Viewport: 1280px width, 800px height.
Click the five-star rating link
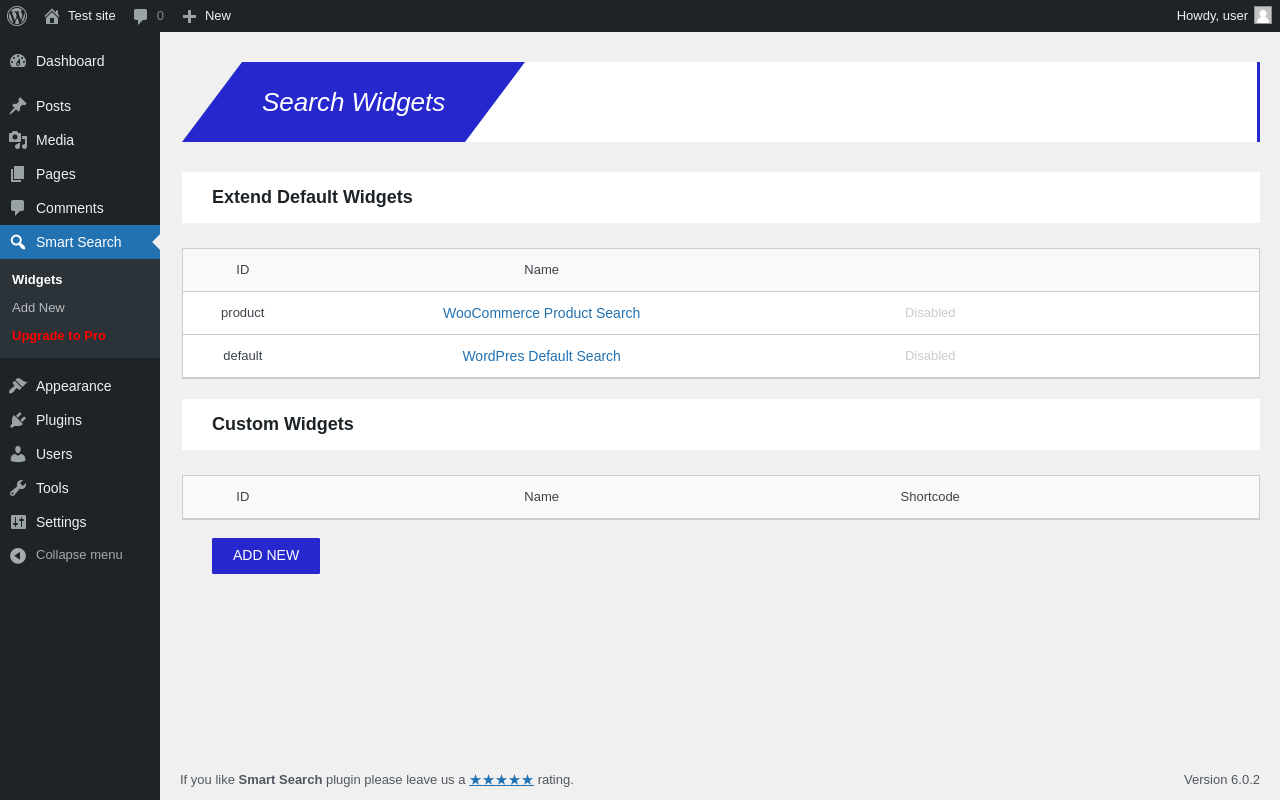tap(501, 780)
